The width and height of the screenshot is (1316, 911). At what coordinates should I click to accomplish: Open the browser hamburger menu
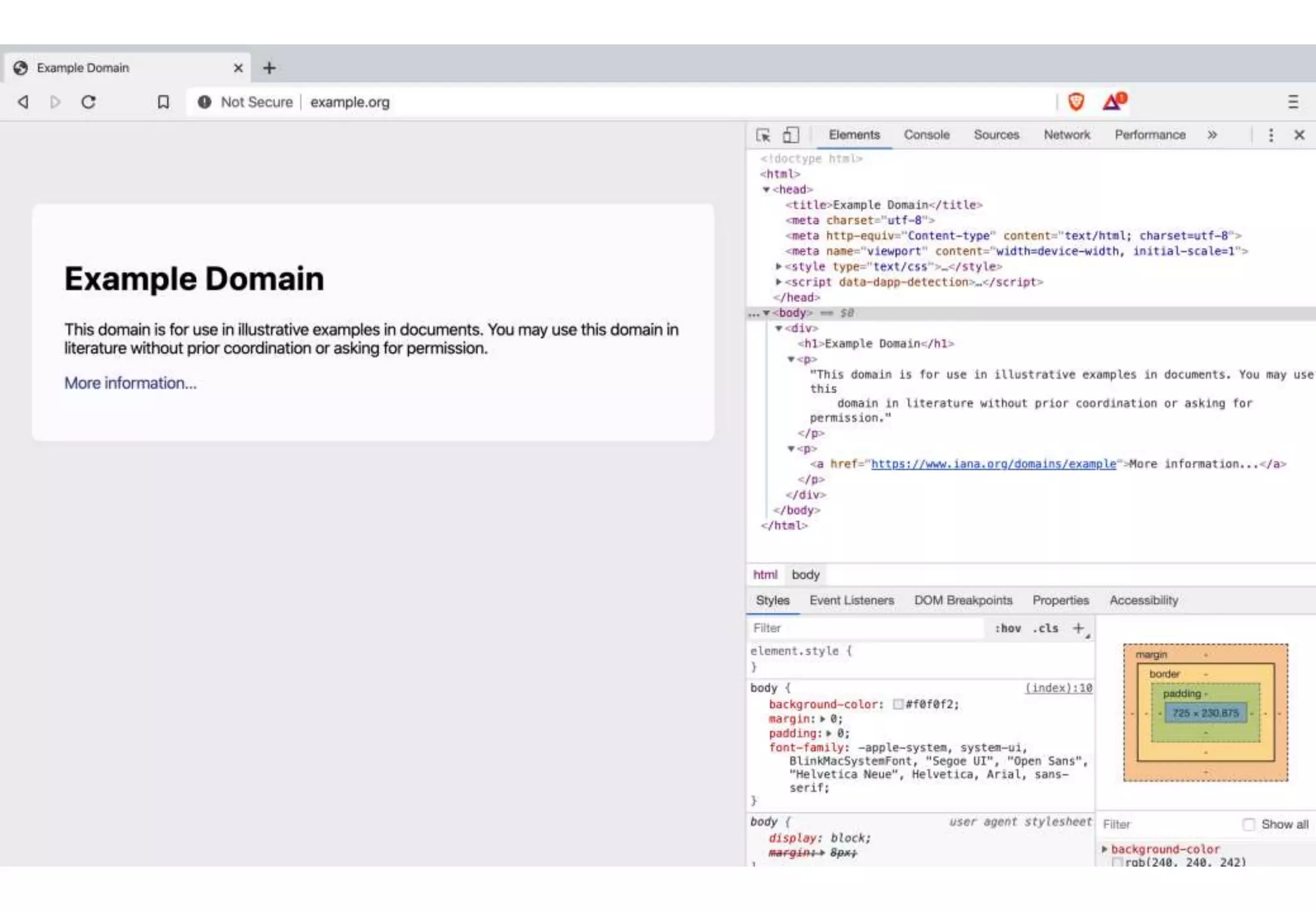[x=1293, y=102]
